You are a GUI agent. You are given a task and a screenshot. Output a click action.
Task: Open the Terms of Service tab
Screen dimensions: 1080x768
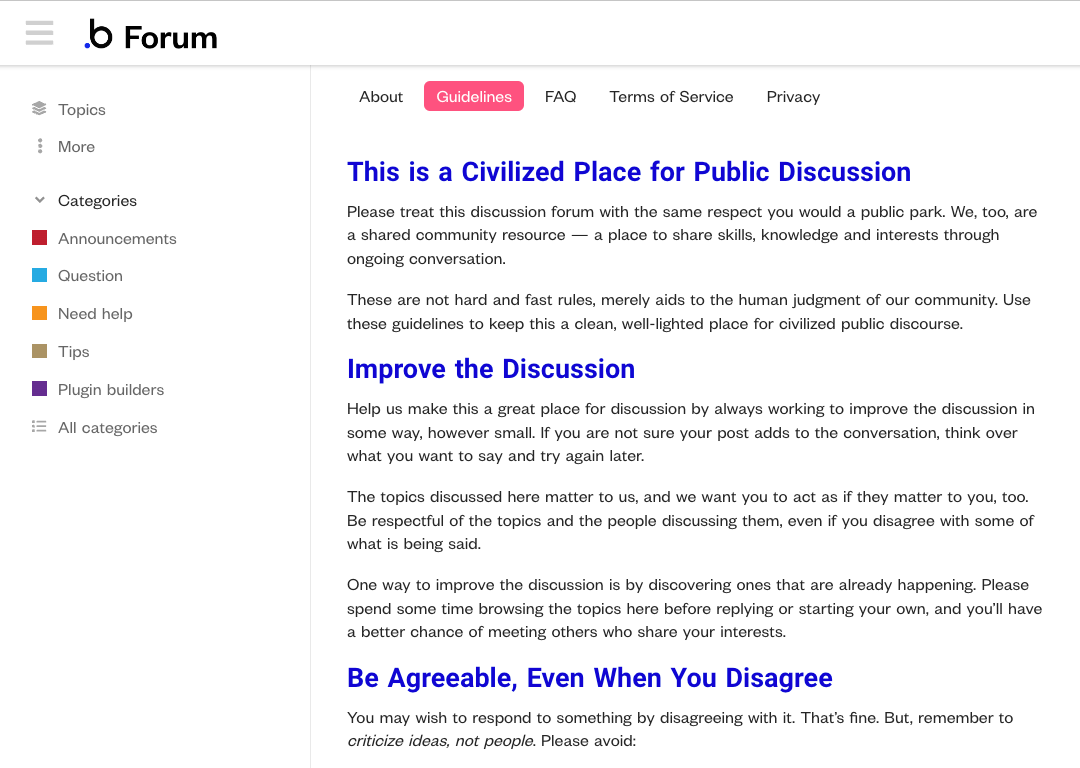click(671, 96)
